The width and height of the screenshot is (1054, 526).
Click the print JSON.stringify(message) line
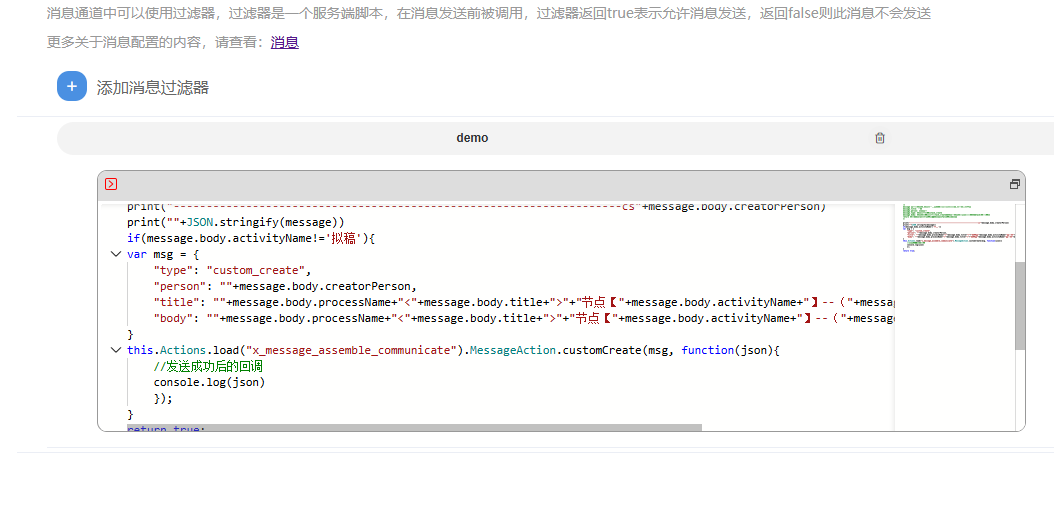[236, 222]
